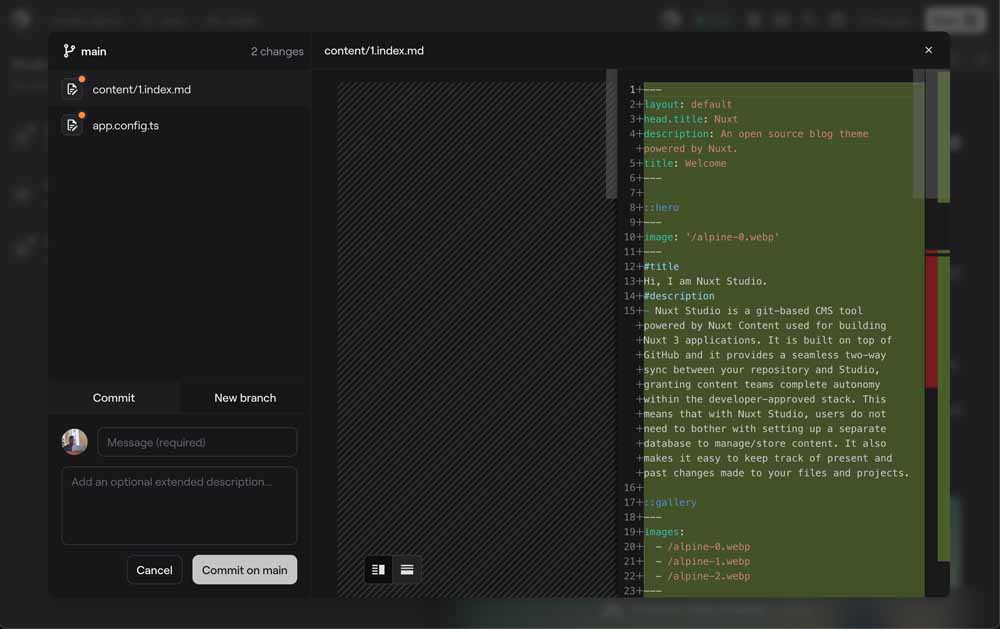The width and height of the screenshot is (1000, 629).
Task: Toggle the diff layout switcher
Action: [392, 568]
